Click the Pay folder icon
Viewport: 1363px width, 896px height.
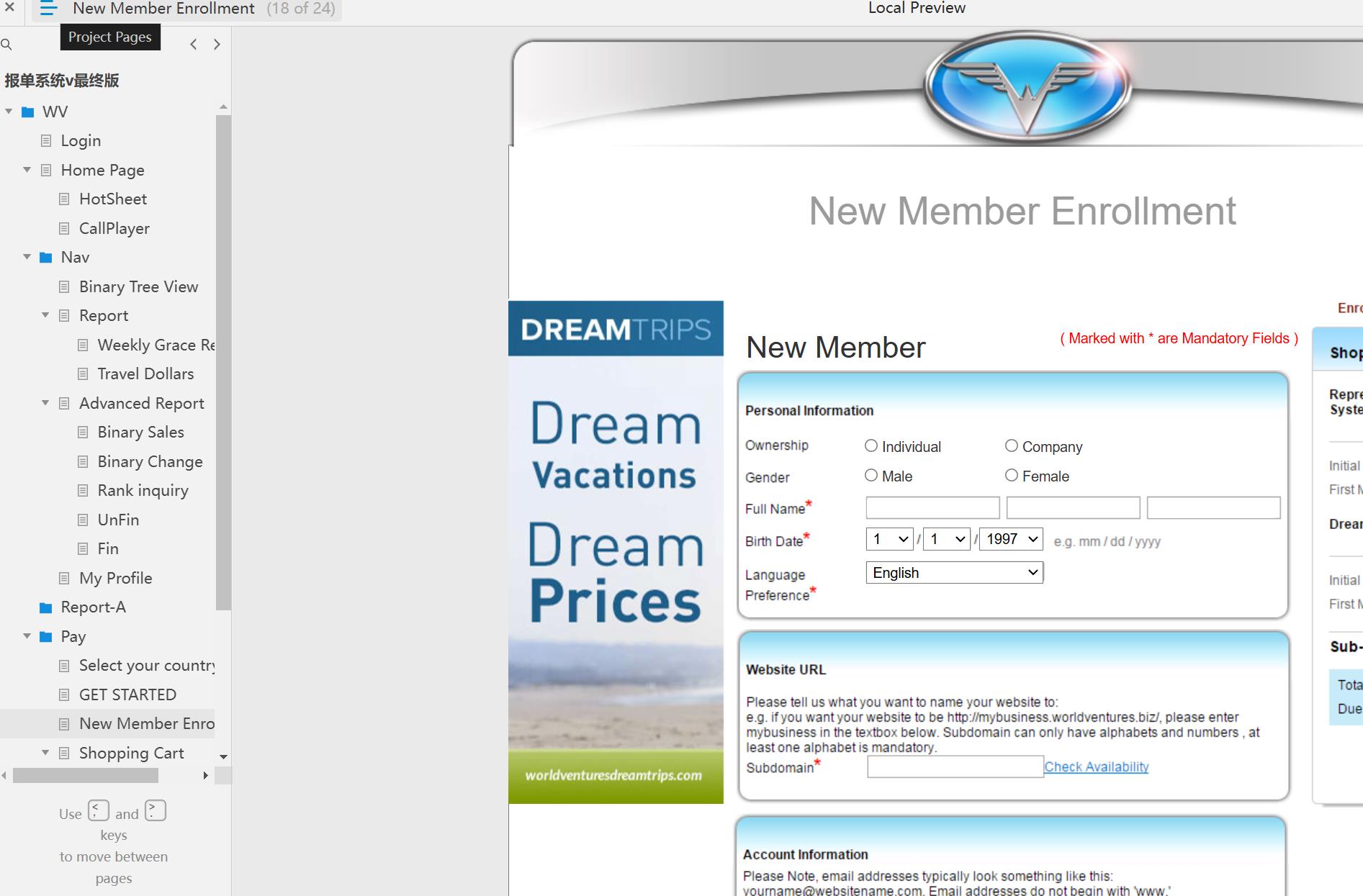coord(46,637)
